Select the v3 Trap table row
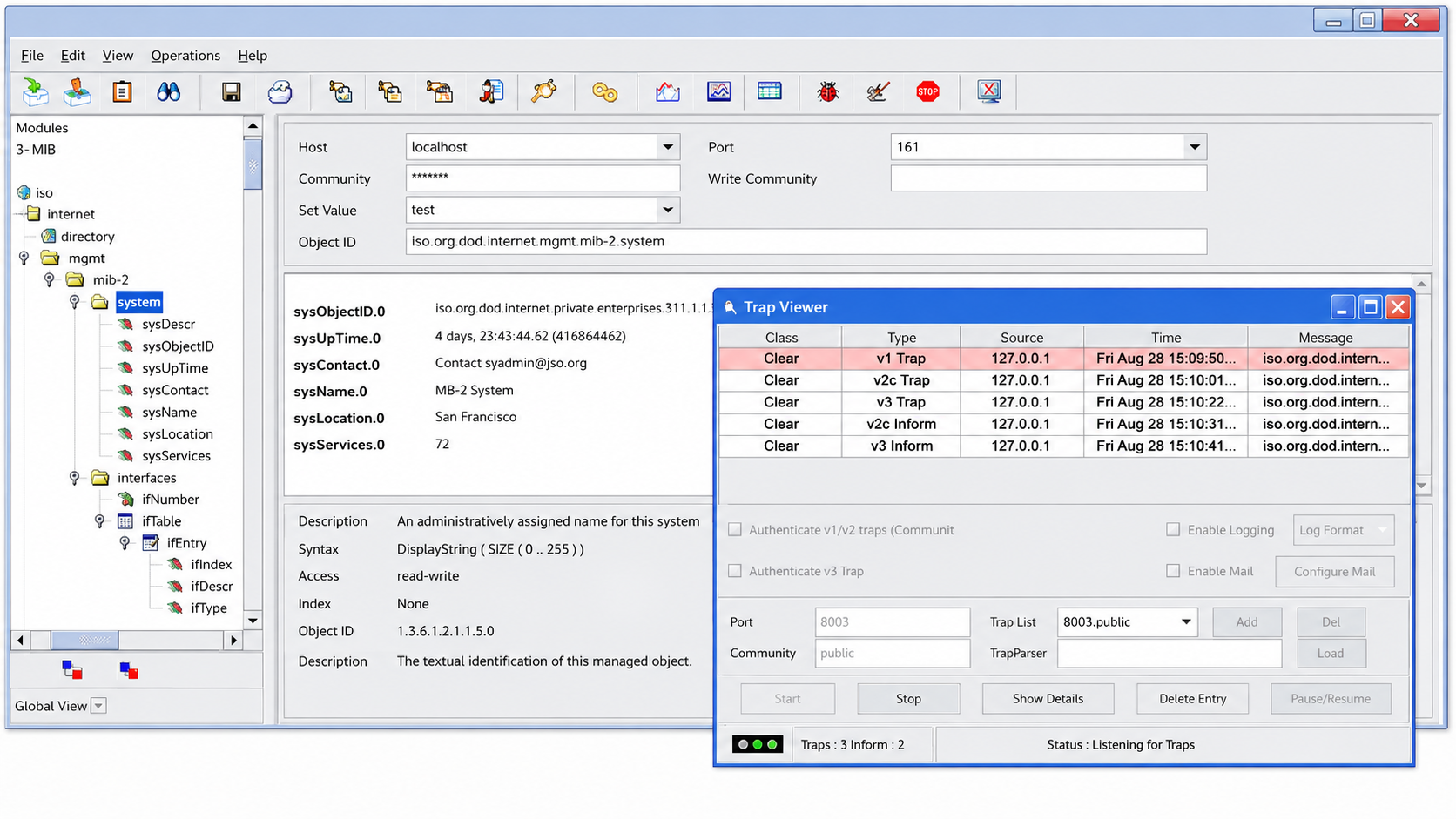This screenshot has height=819, width=1456. (1063, 402)
